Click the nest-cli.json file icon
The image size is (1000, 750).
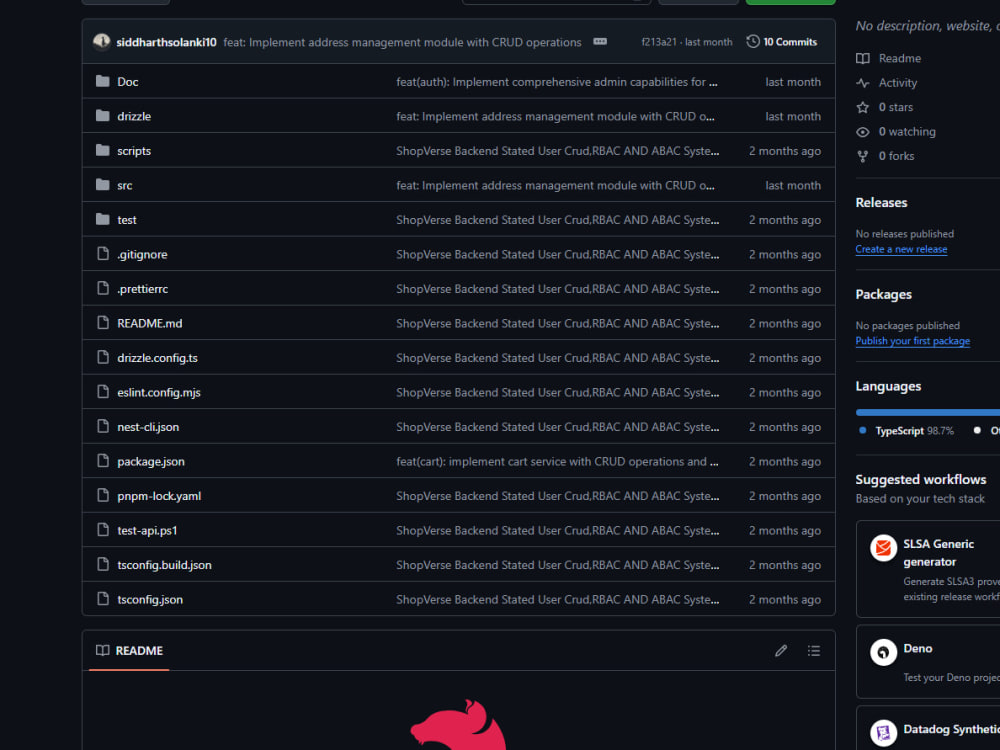click(103, 426)
